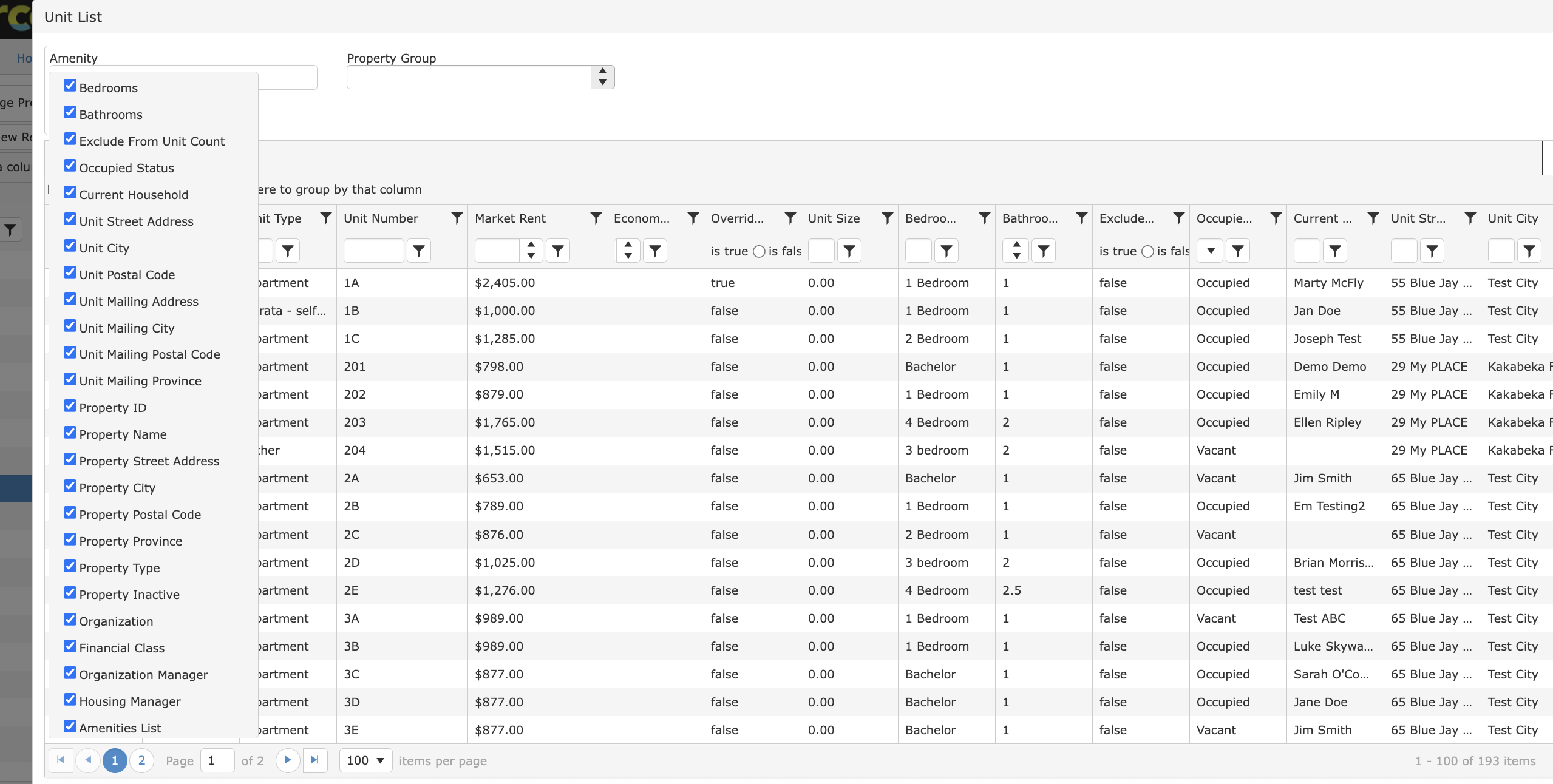Open the Occupied Status filter dropdown arrow
Viewport: 1553px width, 784px height.
1210,251
